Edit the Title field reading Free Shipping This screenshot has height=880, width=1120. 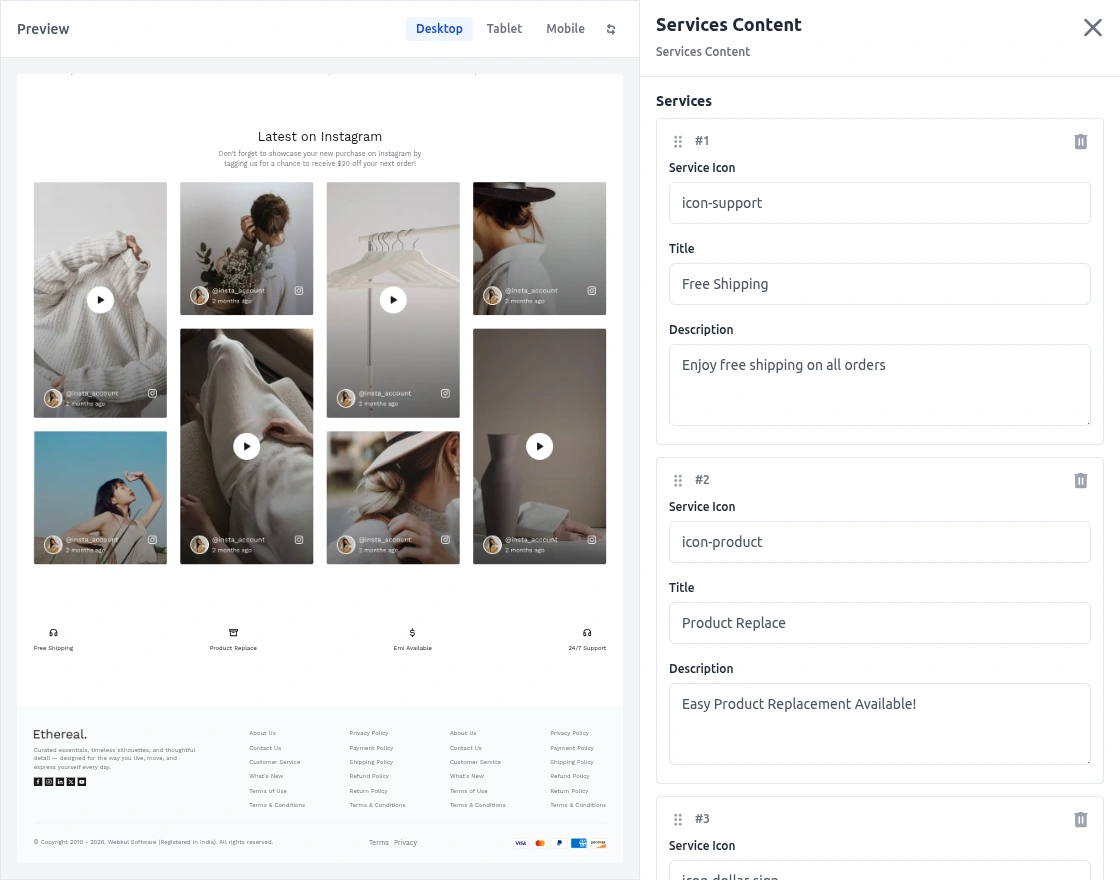pyautogui.click(x=879, y=284)
